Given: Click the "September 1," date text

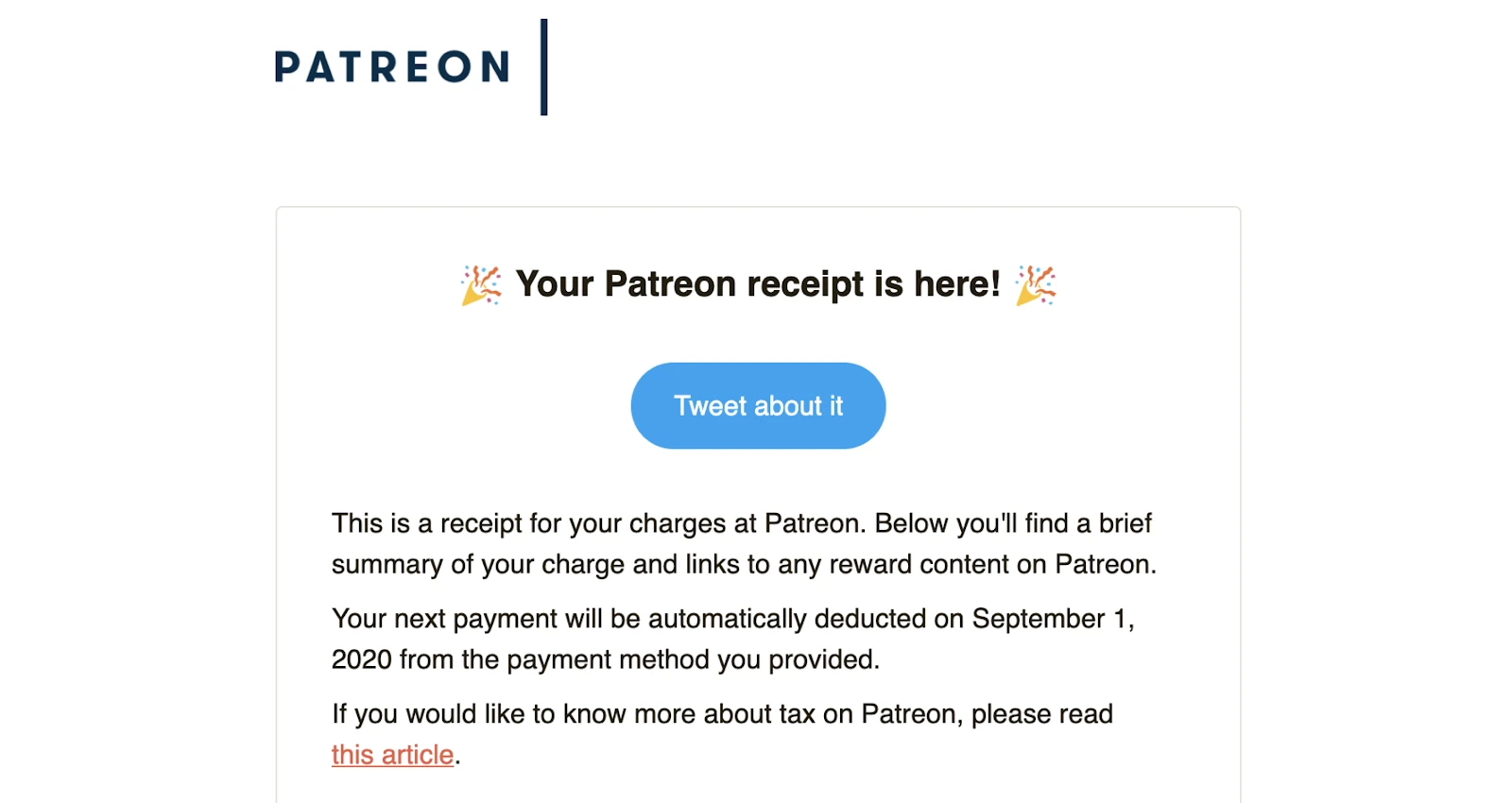Looking at the screenshot, I should tap(1053, 619).
